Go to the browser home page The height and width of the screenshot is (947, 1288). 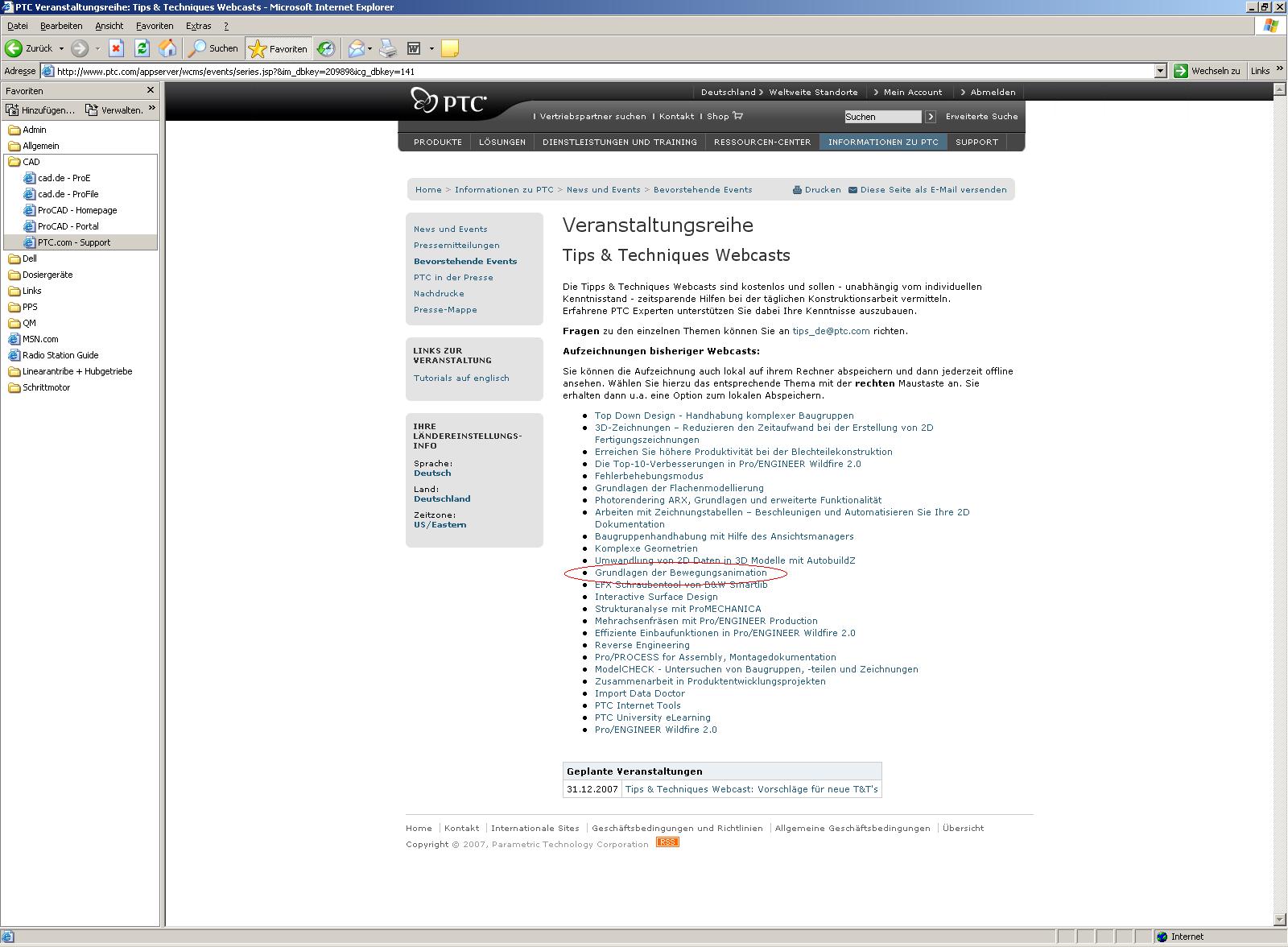coord(167,48)
